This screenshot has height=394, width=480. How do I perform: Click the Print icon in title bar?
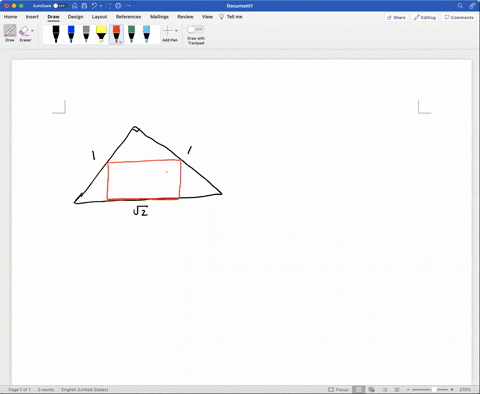point(118,6)
